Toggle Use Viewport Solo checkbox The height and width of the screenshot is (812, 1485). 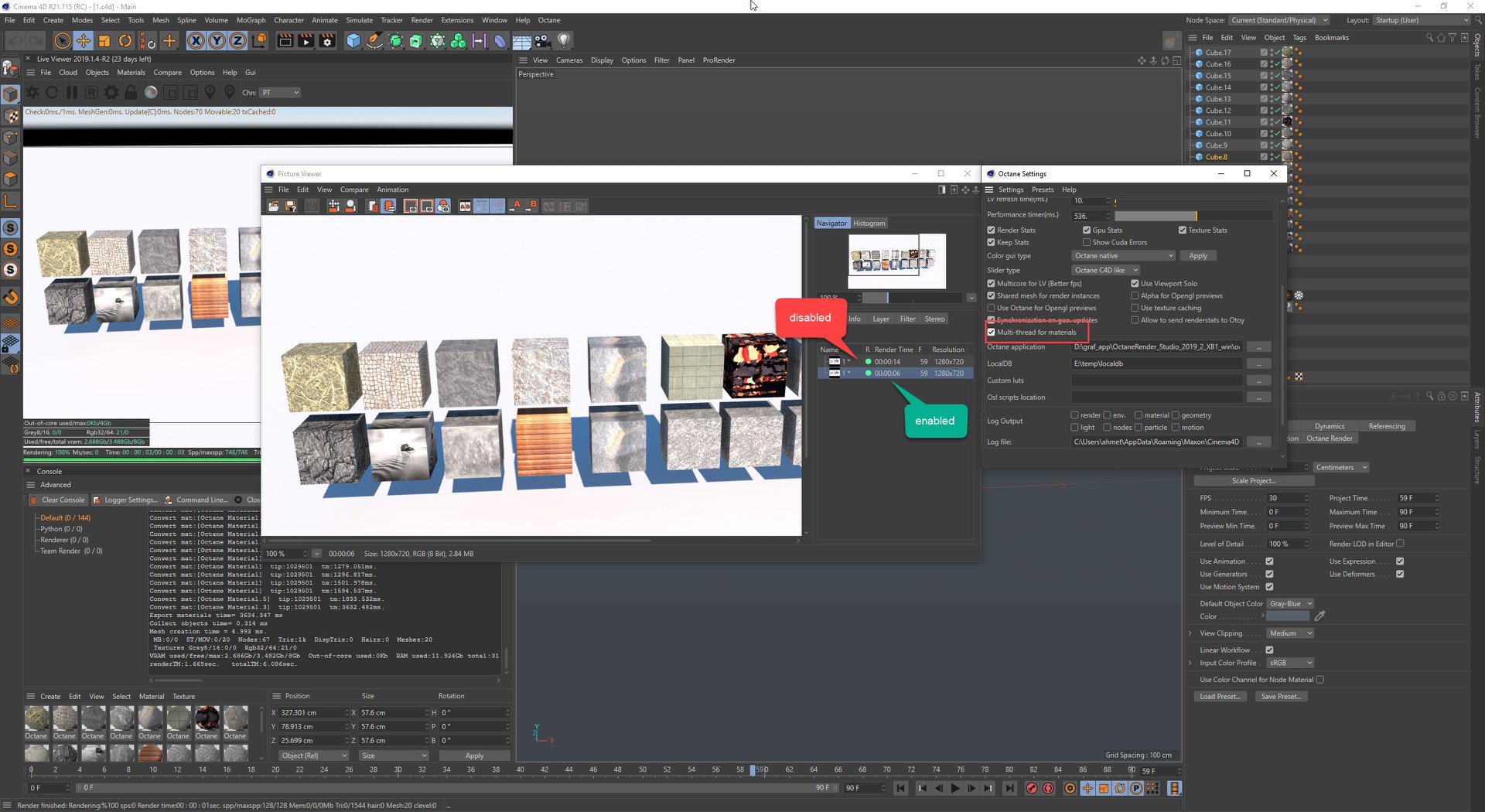[x=1135, y=284]
